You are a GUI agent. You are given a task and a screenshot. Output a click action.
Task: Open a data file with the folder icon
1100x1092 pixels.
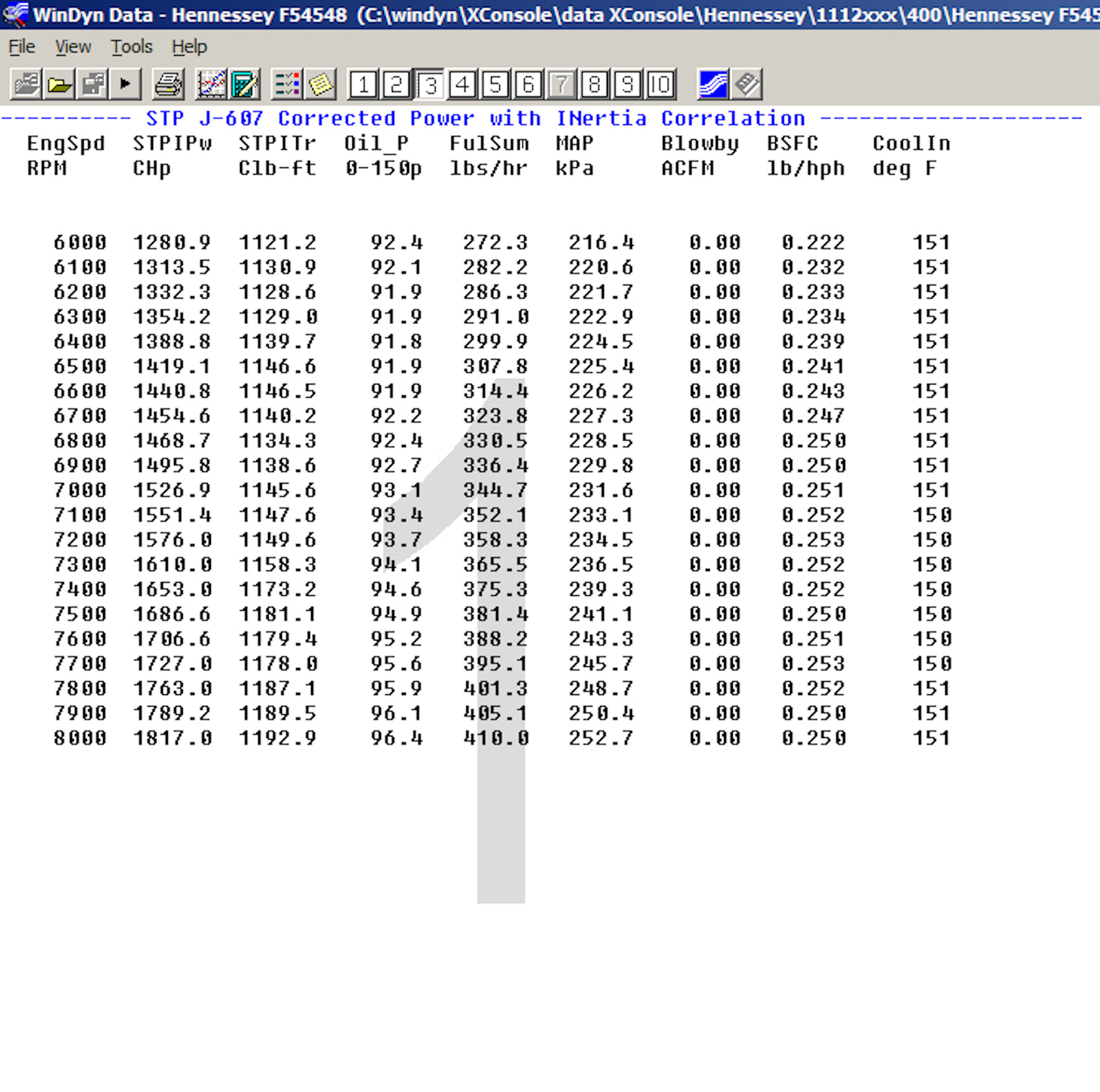pos(59,85)
